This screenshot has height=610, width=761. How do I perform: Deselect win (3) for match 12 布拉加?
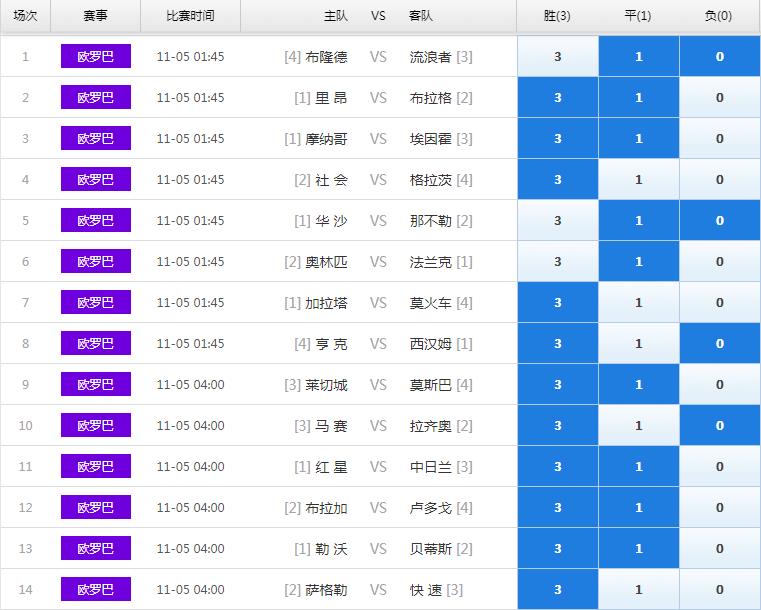point(558,508)
